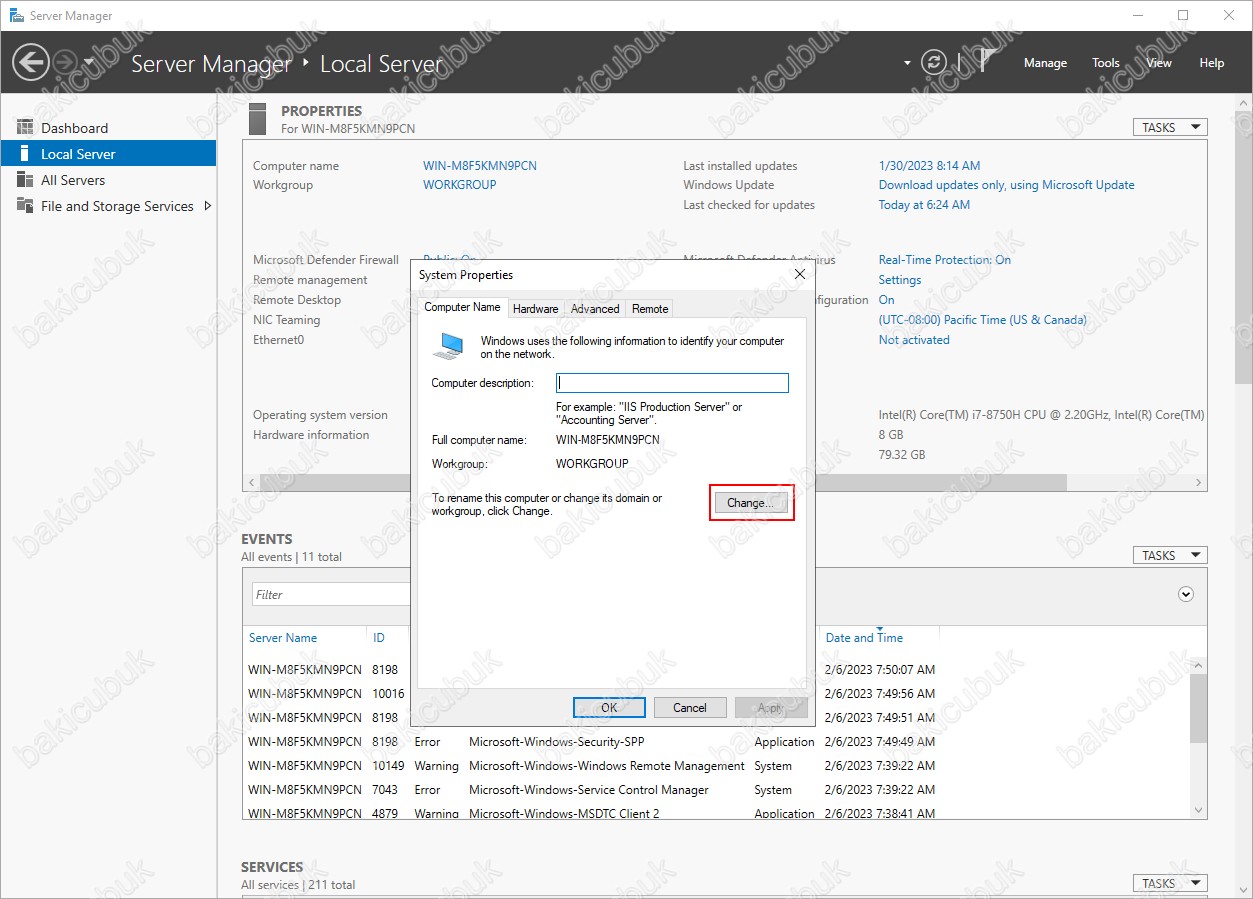Screen dimensions: 1253x899
Task: Click the Change... button
Action: coord(751,503)
